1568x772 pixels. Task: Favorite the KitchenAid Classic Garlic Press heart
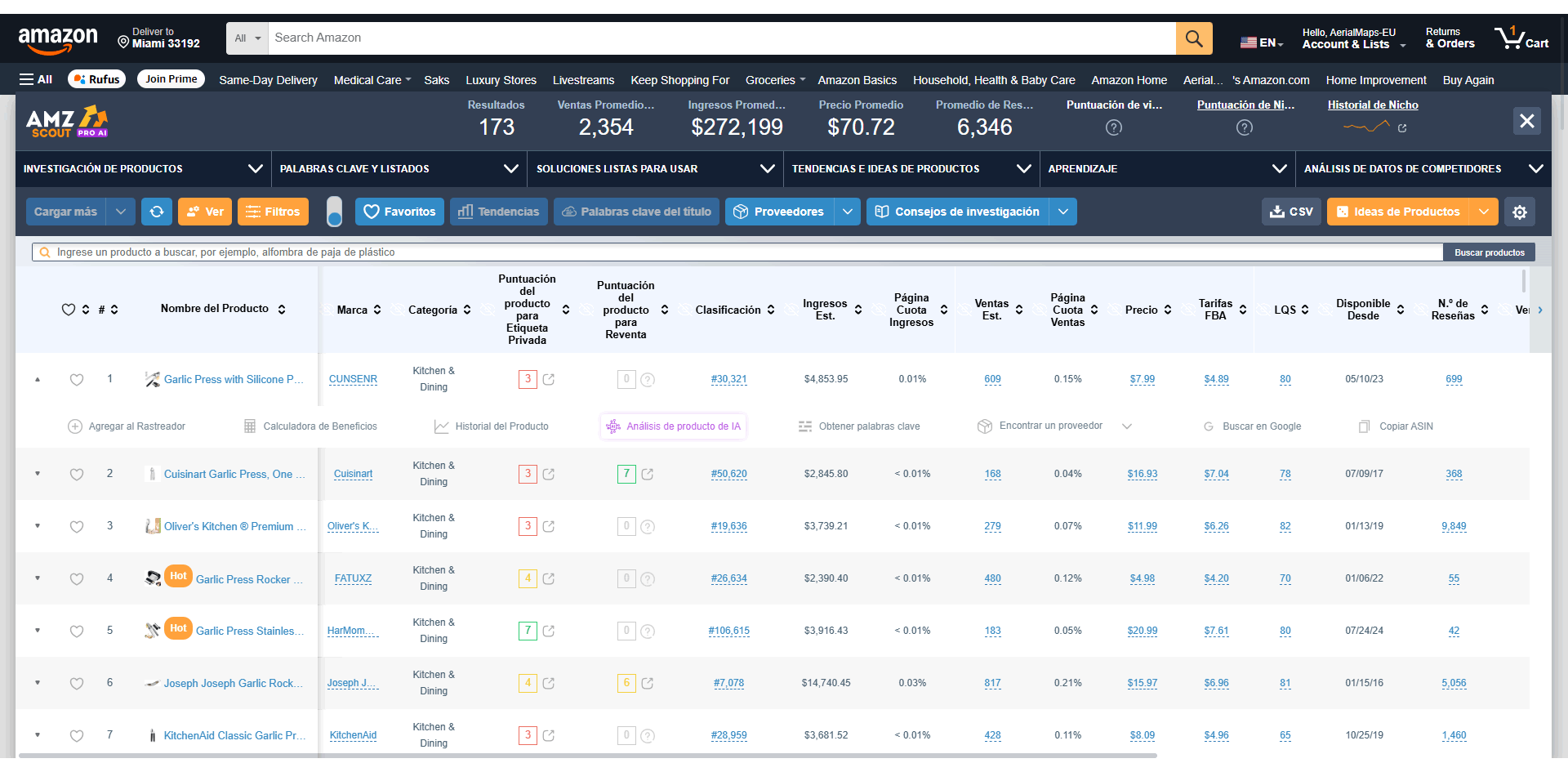pos(77,736)
